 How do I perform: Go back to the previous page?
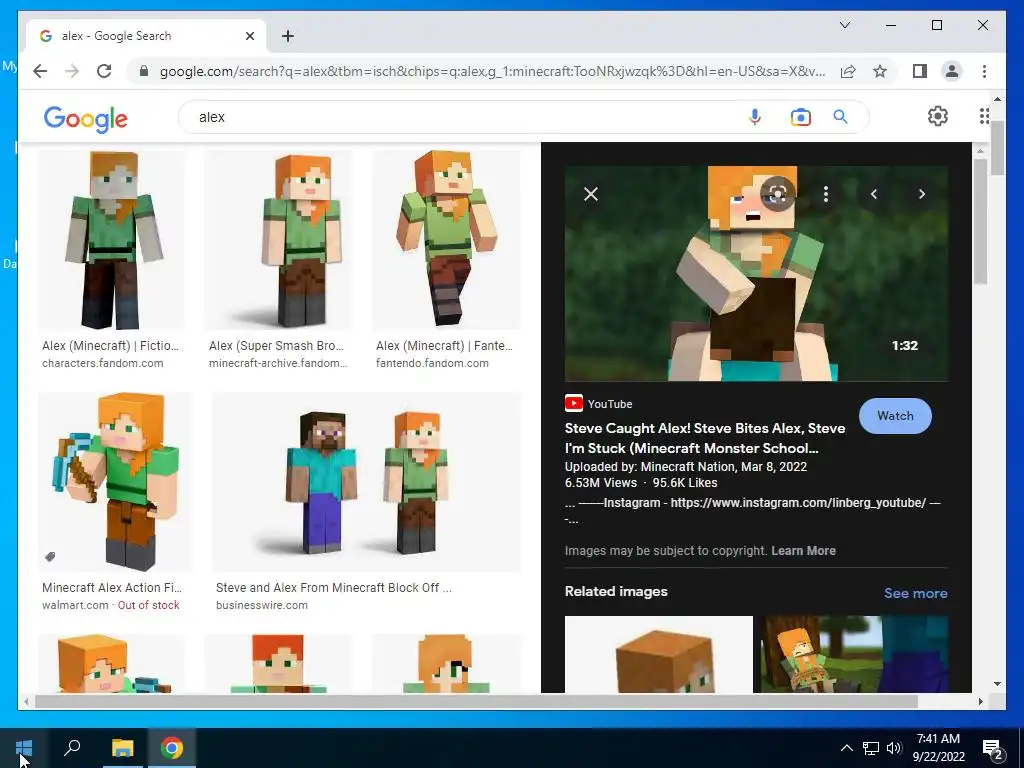pyautogui.click(x=40, y=71)
